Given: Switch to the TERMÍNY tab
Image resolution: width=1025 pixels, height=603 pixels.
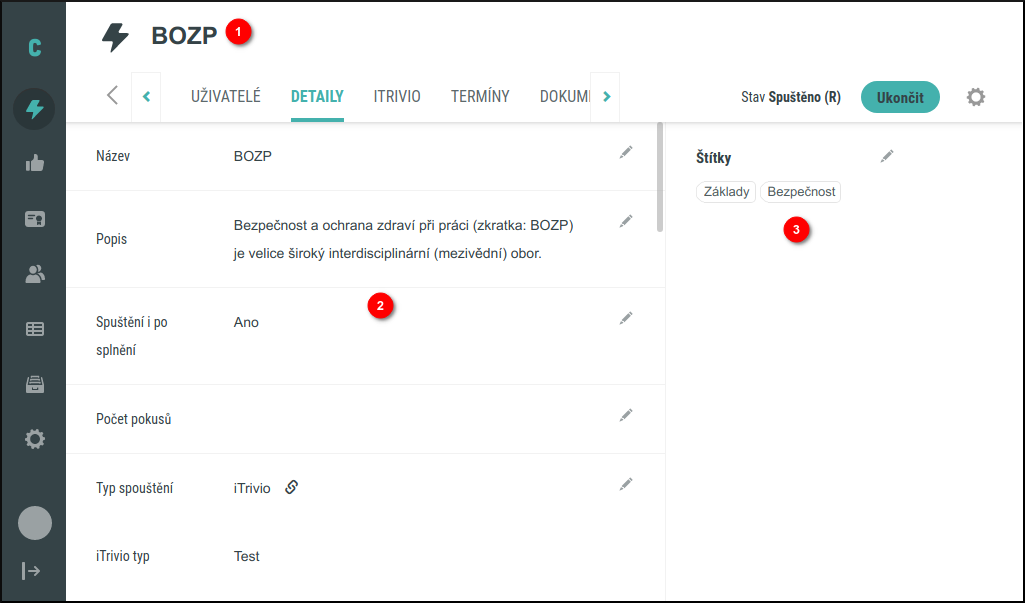Looking at the screenshot, I should [x=480, y=97].
